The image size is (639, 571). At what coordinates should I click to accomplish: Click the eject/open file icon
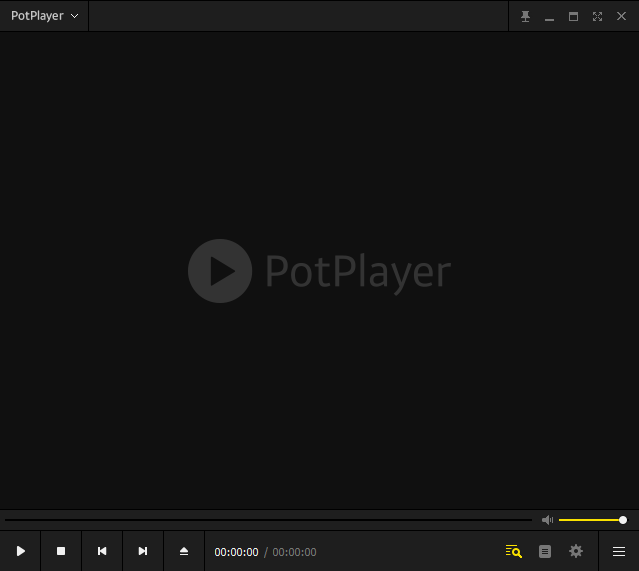pyautogui.click(x=184, y=551)
